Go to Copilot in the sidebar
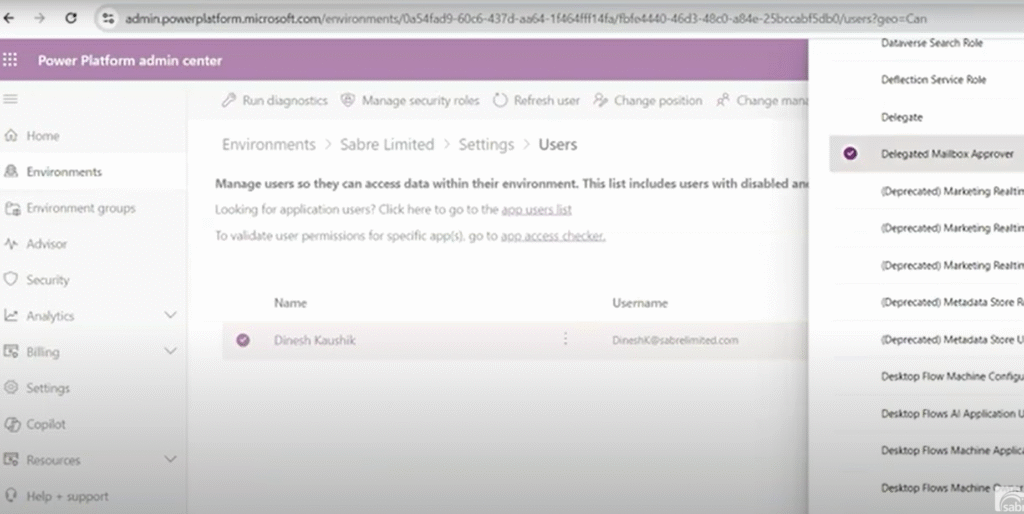Screen dimensions: 1024x514 46,424
